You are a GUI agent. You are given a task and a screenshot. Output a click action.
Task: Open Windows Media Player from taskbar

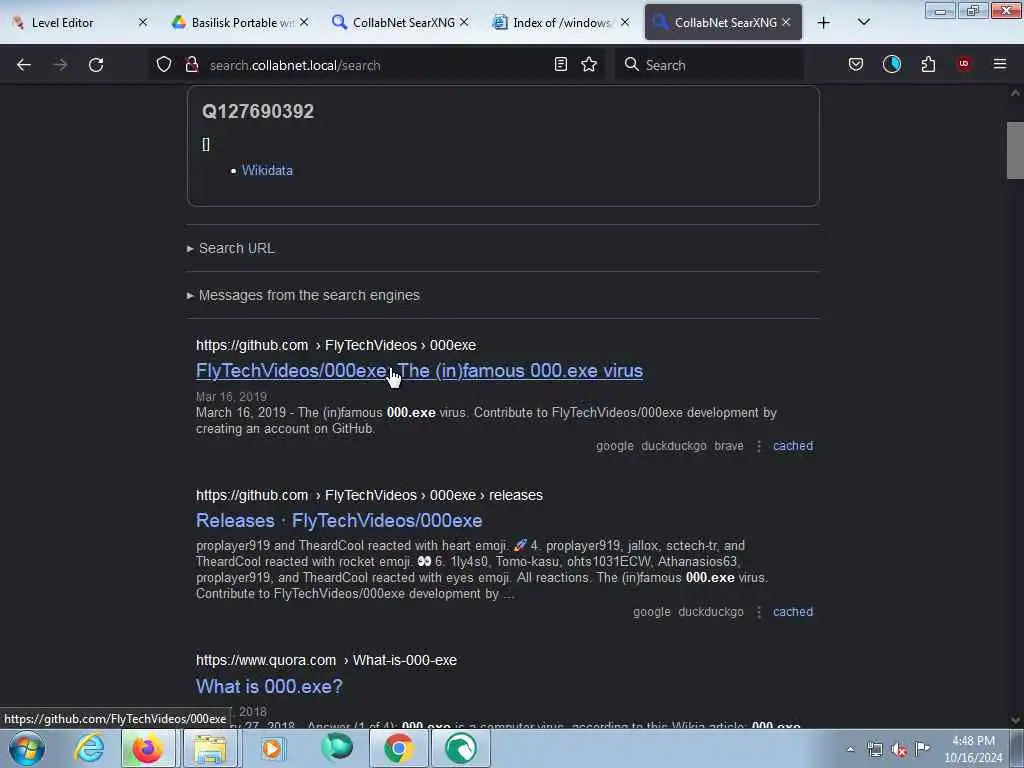[x=272, y=748]
